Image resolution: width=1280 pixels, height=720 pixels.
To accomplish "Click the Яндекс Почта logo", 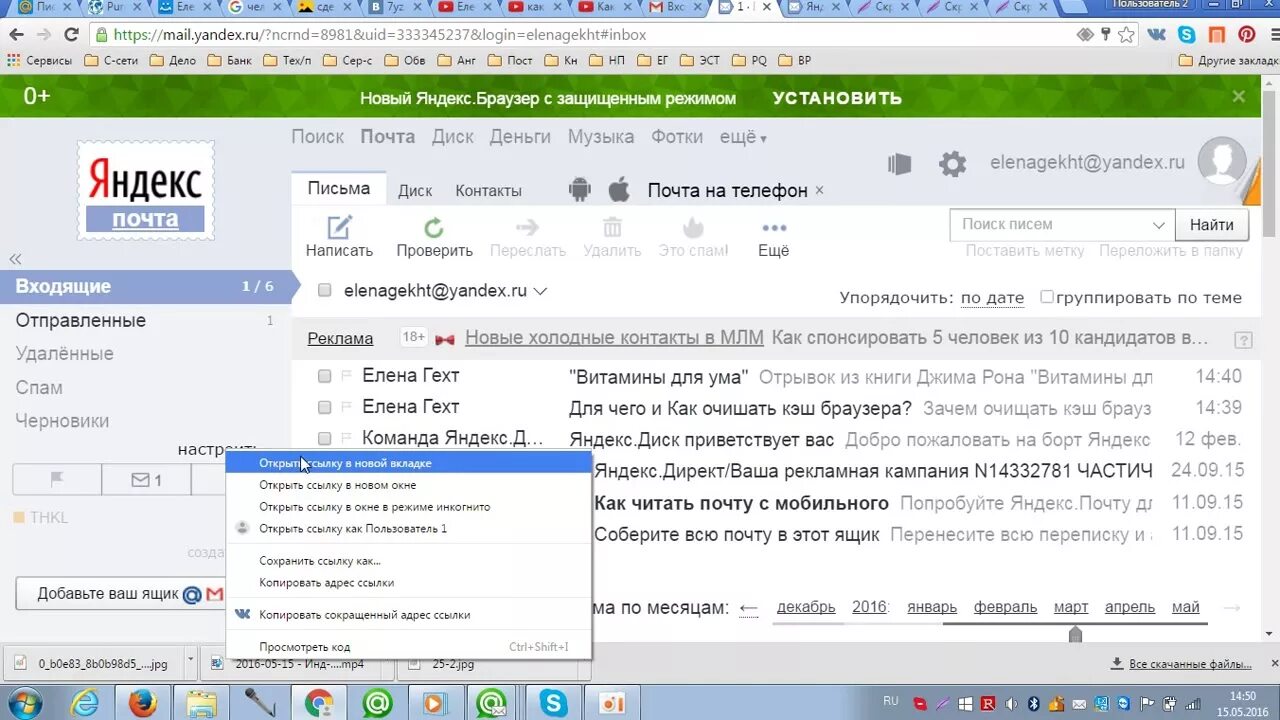I will pos(146,190).
